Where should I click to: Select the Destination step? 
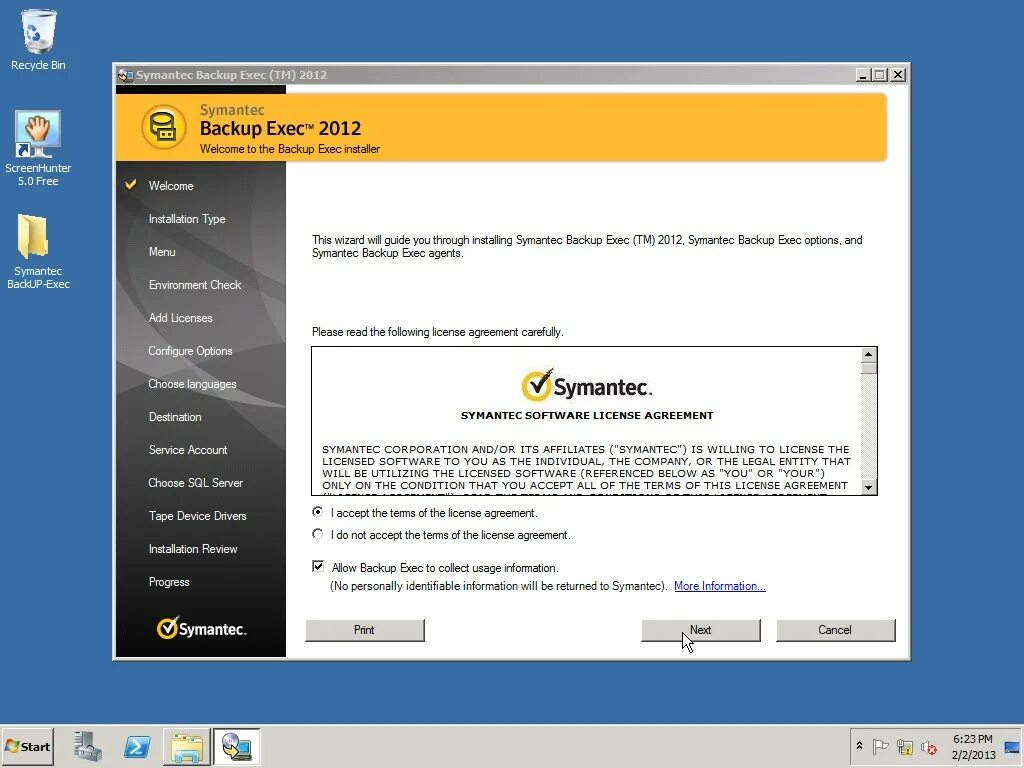click(x=175, y=417)
